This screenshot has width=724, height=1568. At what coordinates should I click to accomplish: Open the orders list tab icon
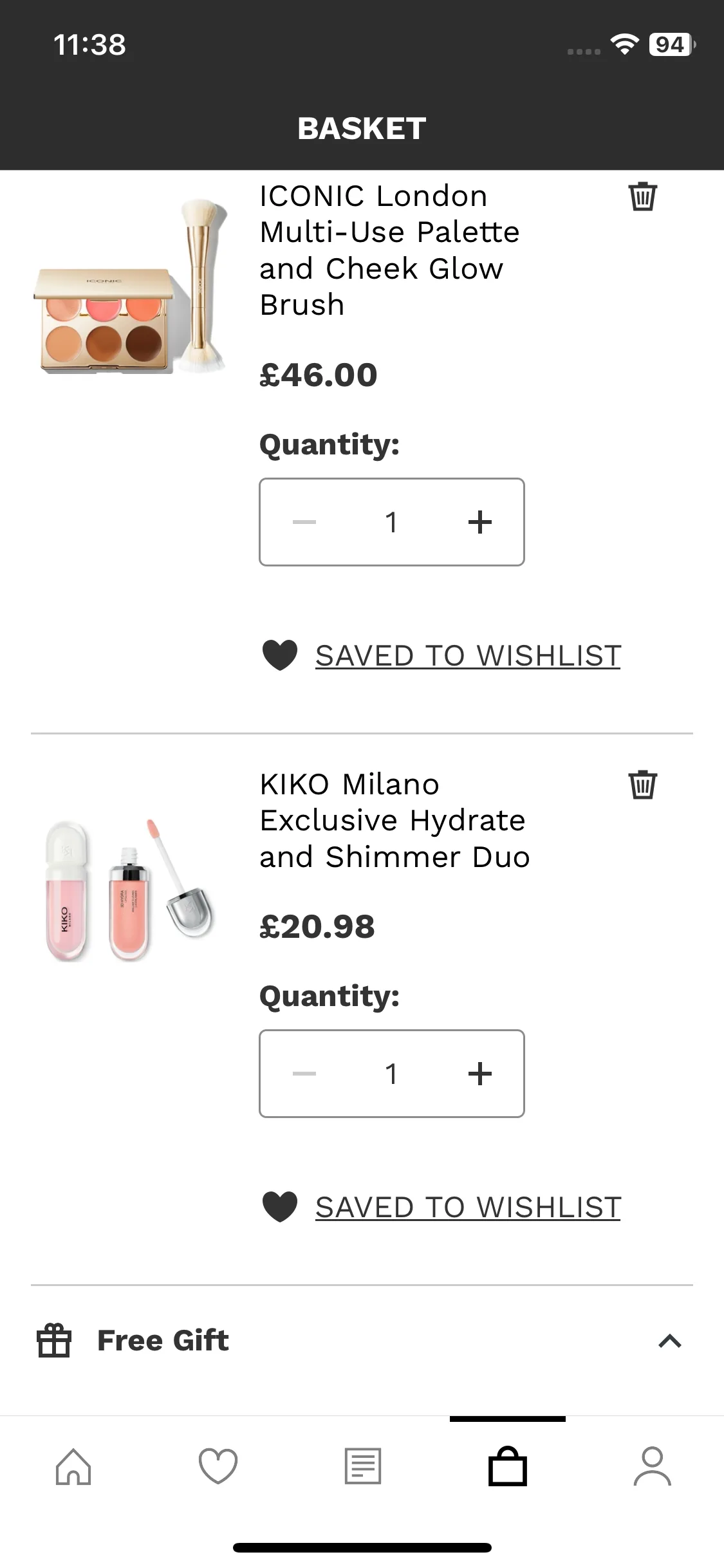pos(363,1466)
